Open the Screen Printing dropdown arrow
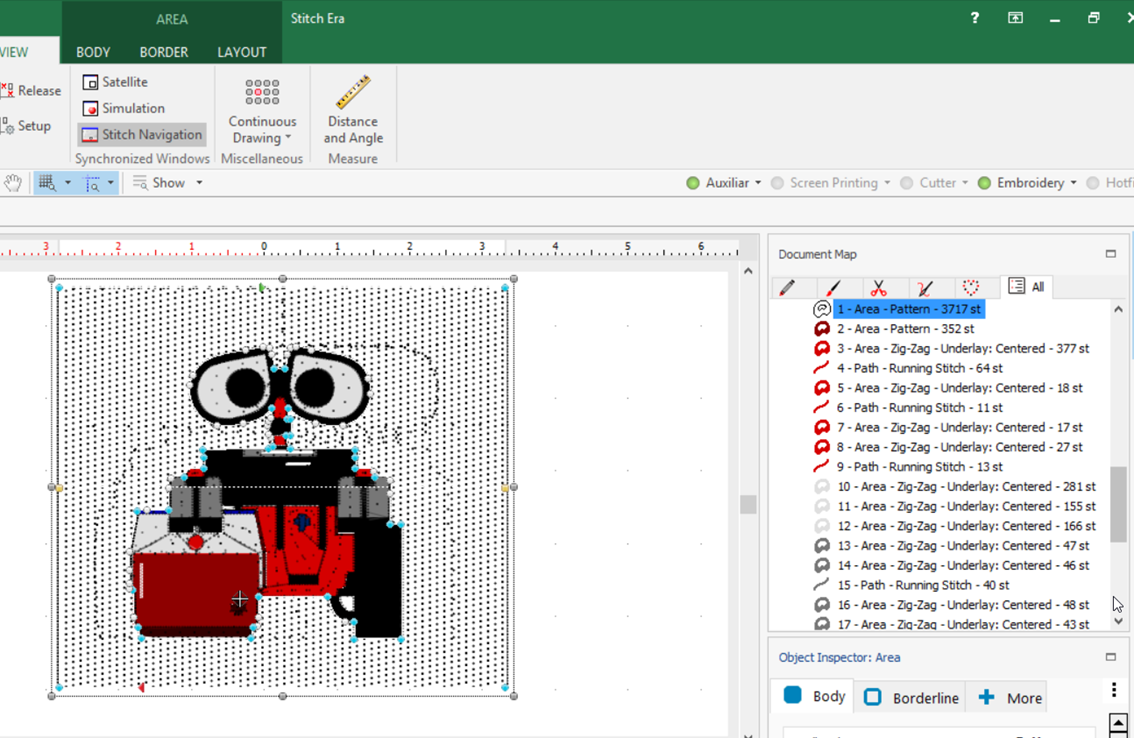The width and height of the screenshot is (1134, 738). coord(887,183)
